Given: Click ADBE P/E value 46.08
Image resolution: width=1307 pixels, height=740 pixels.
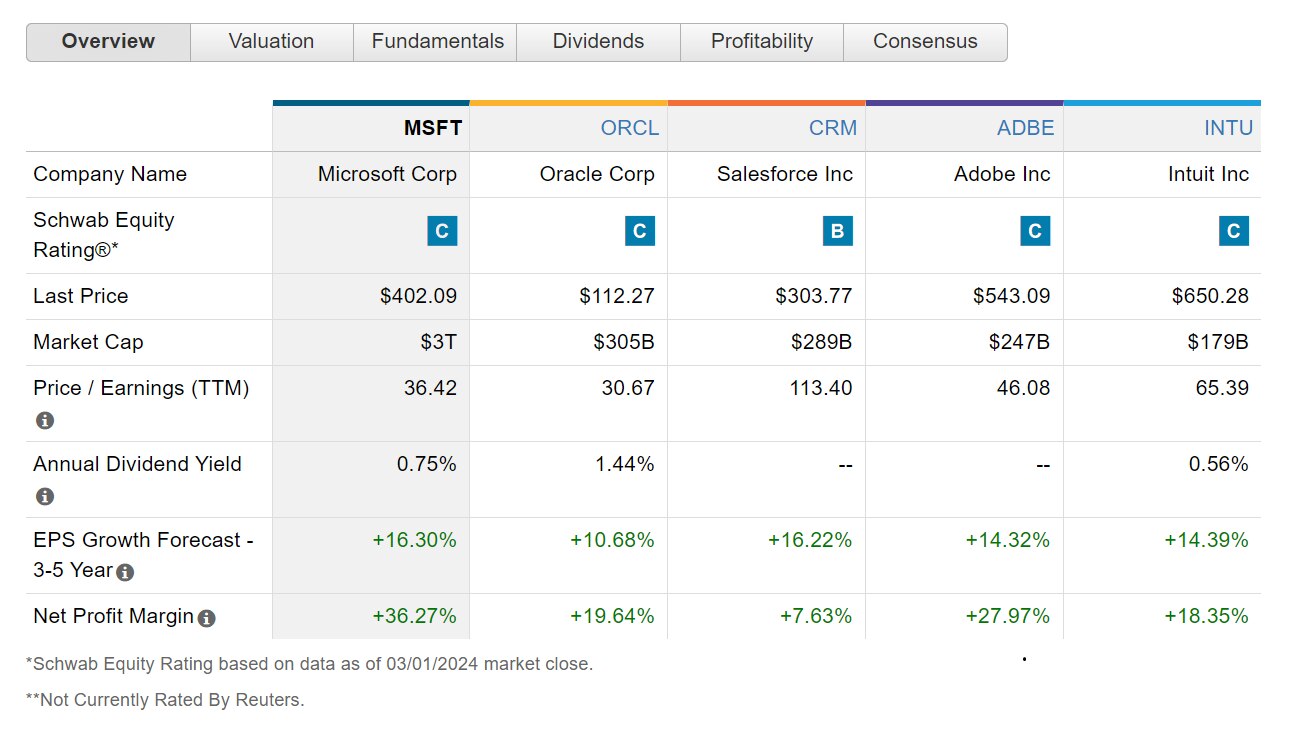Looking at the screenshot, I should tap(1024, 388).
